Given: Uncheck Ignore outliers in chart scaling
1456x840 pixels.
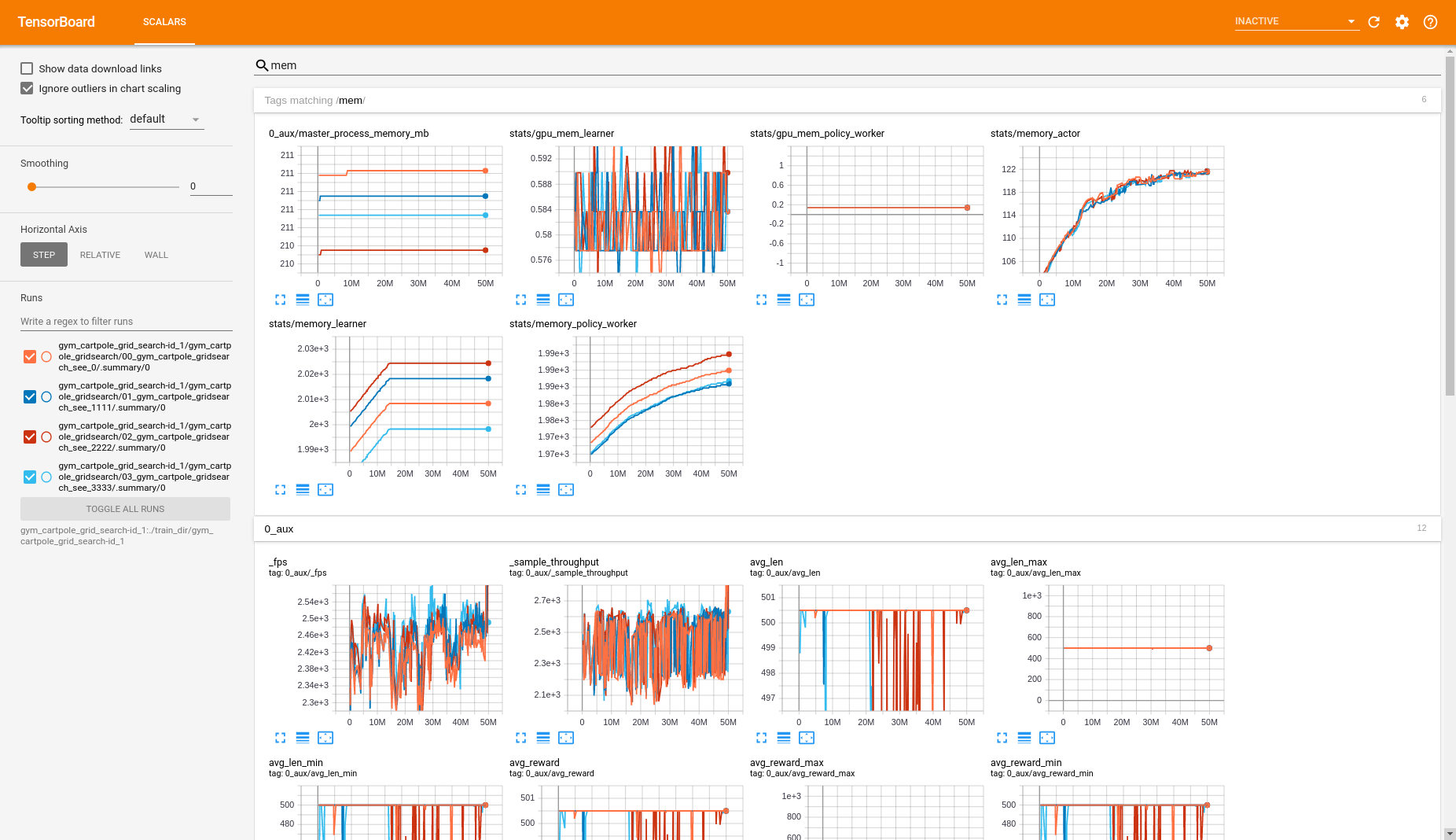Looking at the screenshot, I should pyautogui.click(x=27, y=88).
